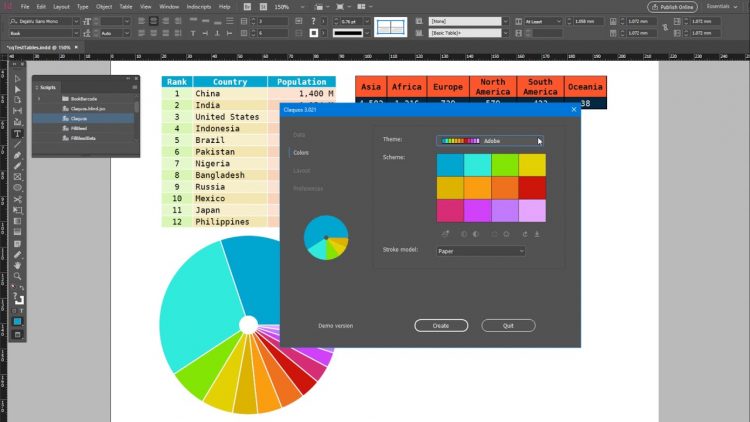The width and height of the screenshot is (750, 422).
Task: Click the contrast half-circle icon in Claquos
Action: pyautogui.click(x=476, y=234)
